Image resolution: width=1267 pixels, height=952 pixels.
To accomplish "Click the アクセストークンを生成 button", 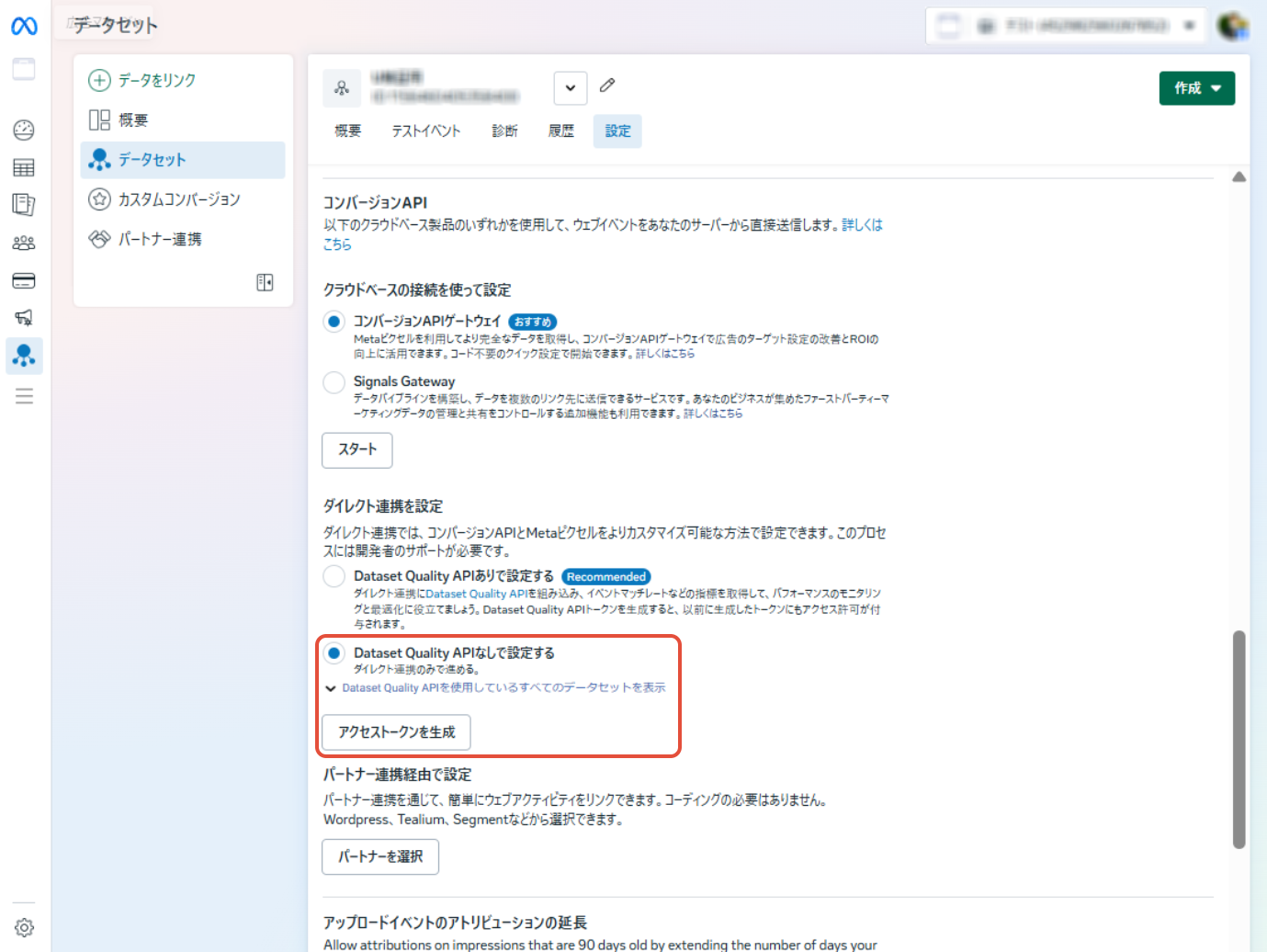I will (396, 732).
